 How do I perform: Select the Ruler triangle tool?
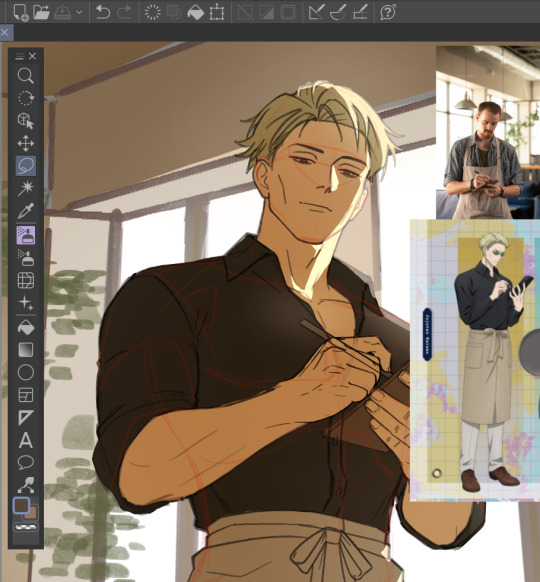tap(26, 418)
